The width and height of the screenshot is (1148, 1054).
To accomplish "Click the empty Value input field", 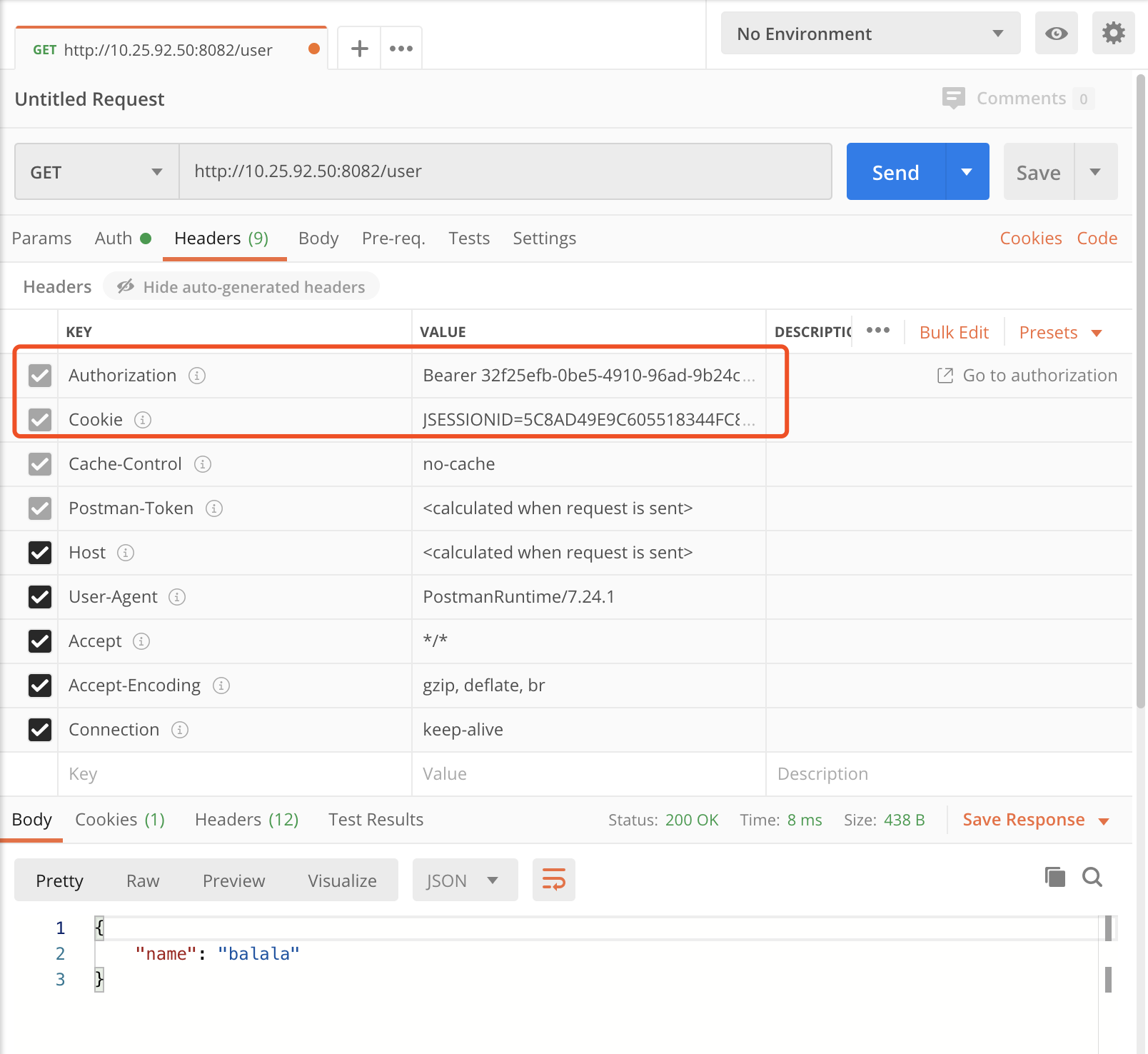I will click(x=589, y=774).
